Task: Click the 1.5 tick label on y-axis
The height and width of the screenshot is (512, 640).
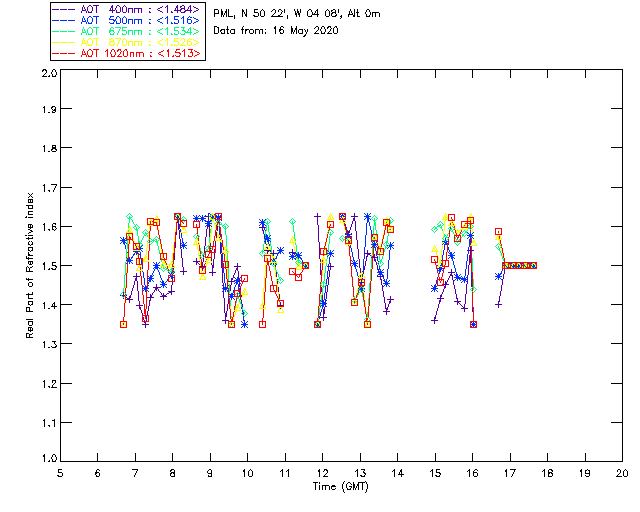Action: pos(48,266)
